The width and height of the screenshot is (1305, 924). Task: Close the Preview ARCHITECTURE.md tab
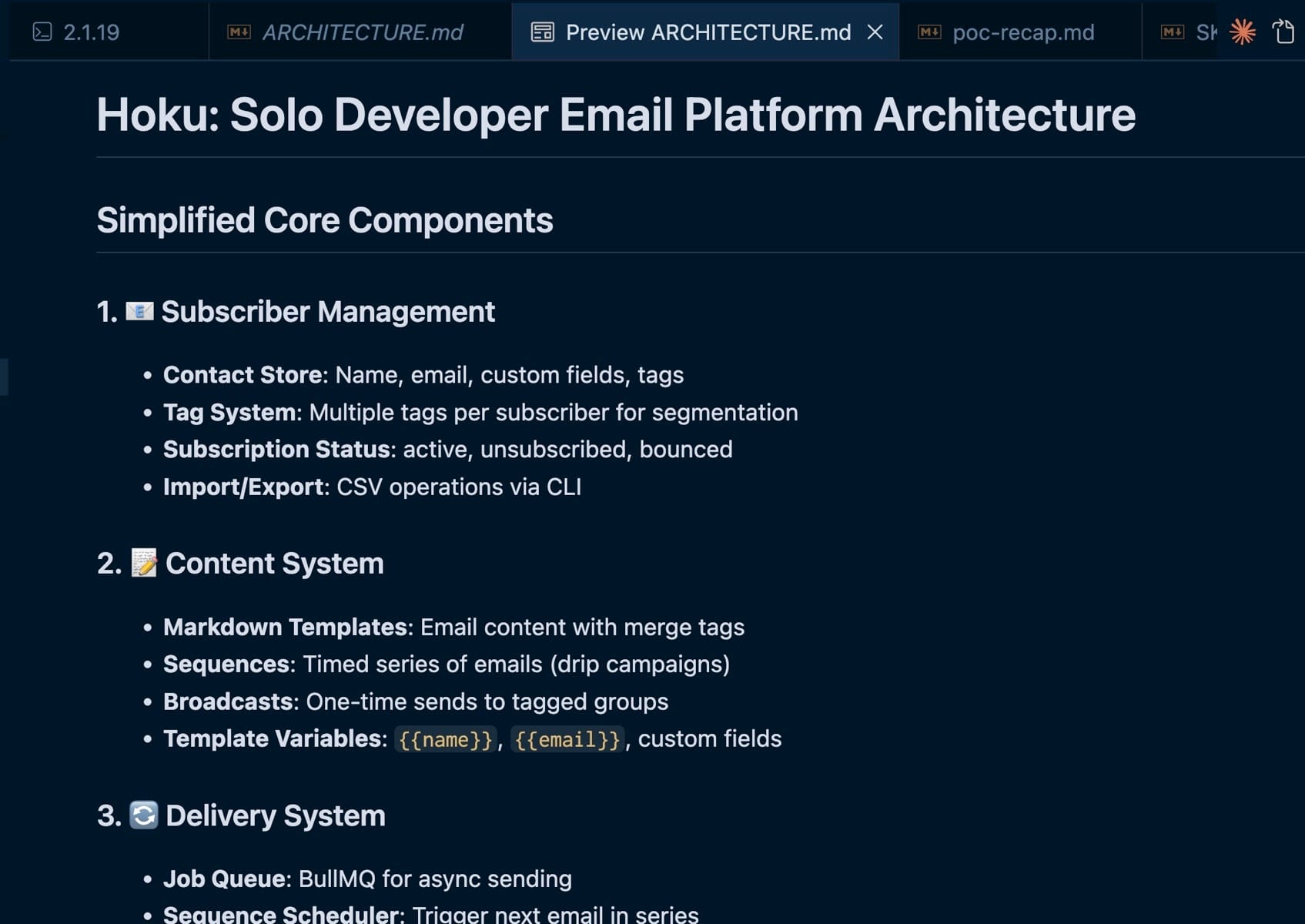(x=875, y=32)
